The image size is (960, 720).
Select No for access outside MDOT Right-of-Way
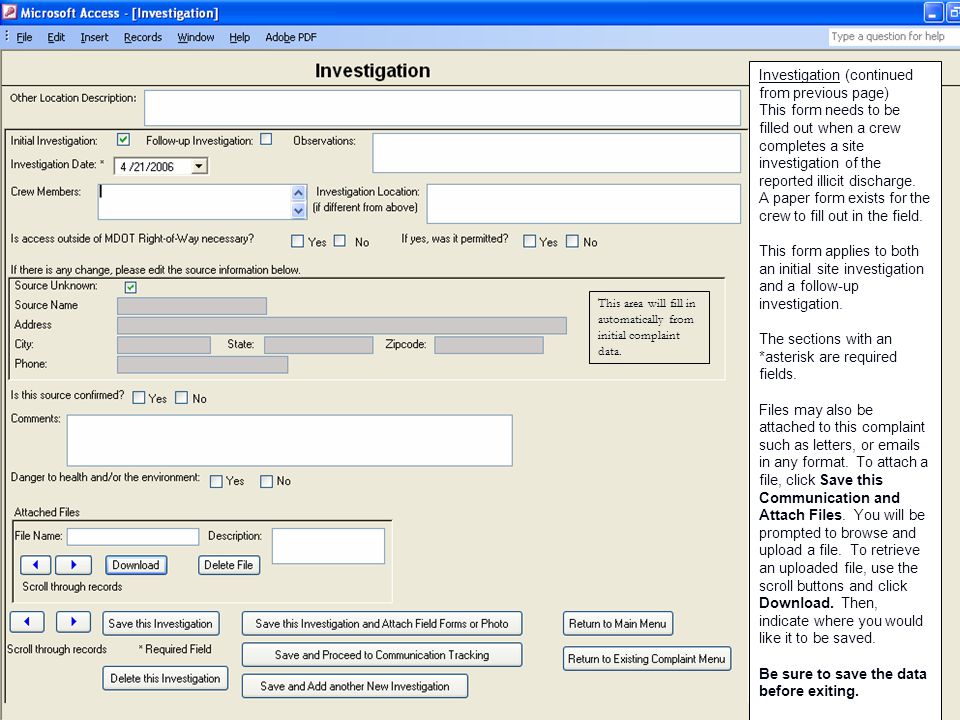340,241
